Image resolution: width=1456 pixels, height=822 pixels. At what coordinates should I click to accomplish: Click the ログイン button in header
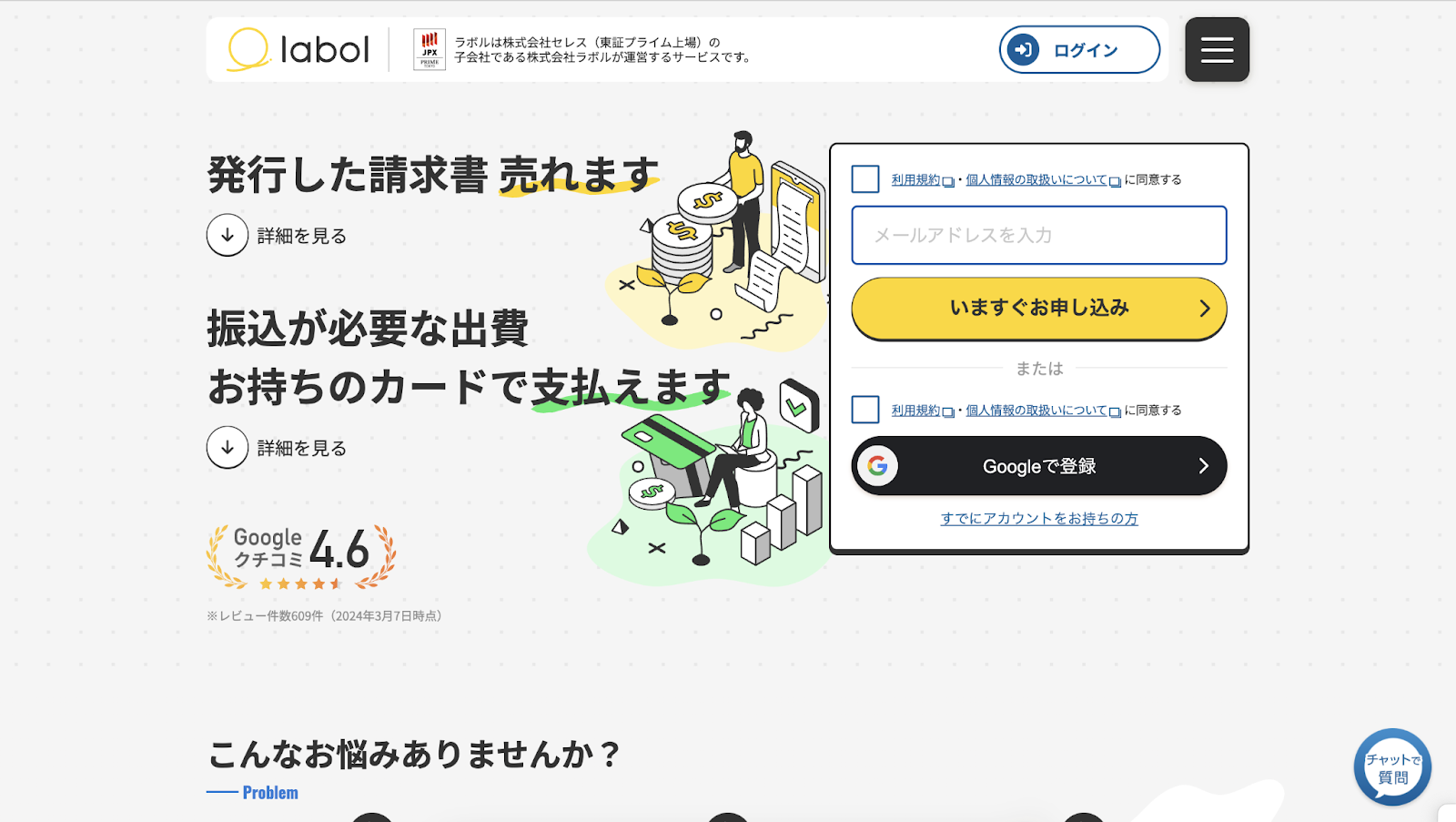point(1079,49)
